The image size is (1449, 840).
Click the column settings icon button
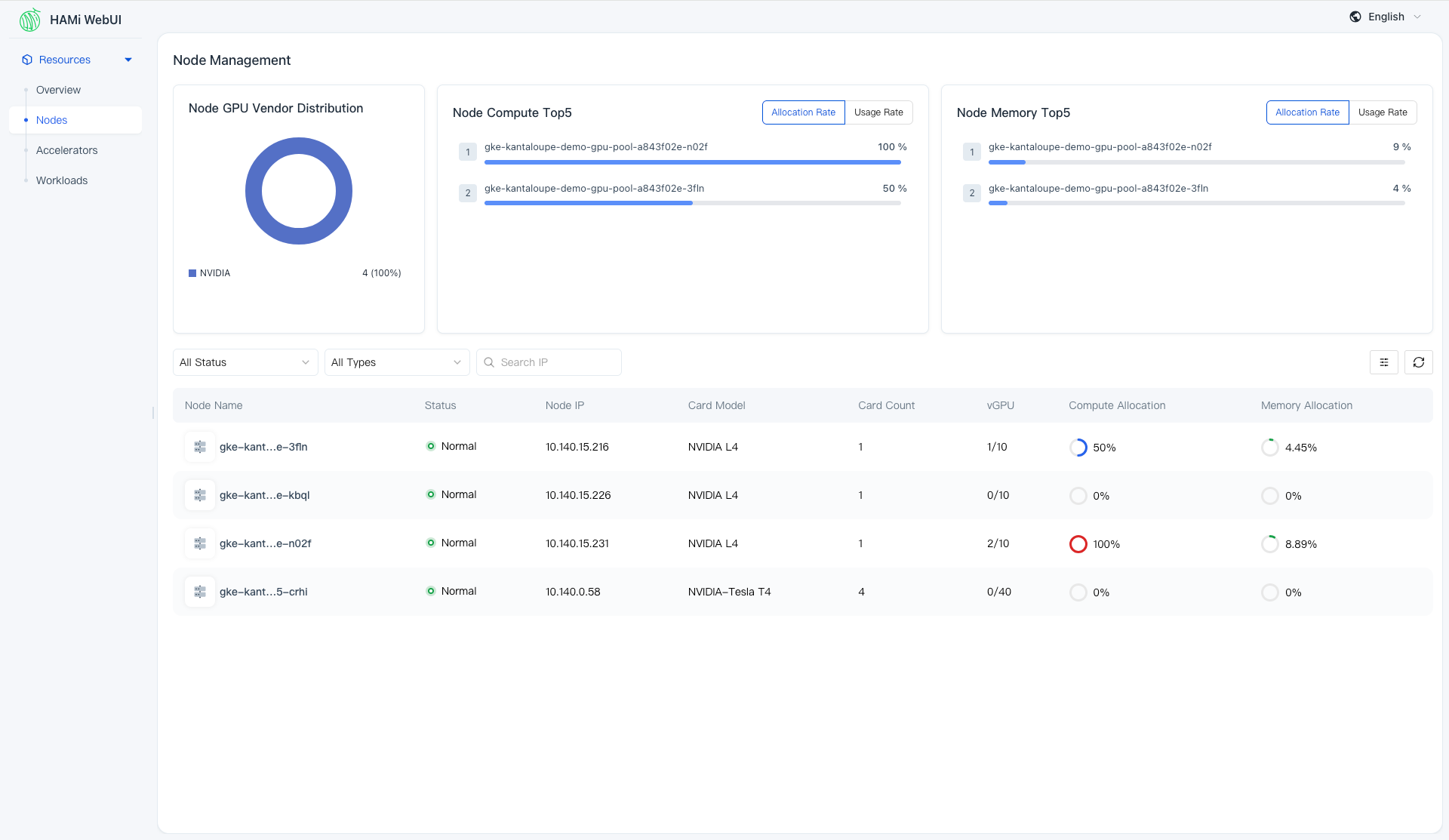1383,362
